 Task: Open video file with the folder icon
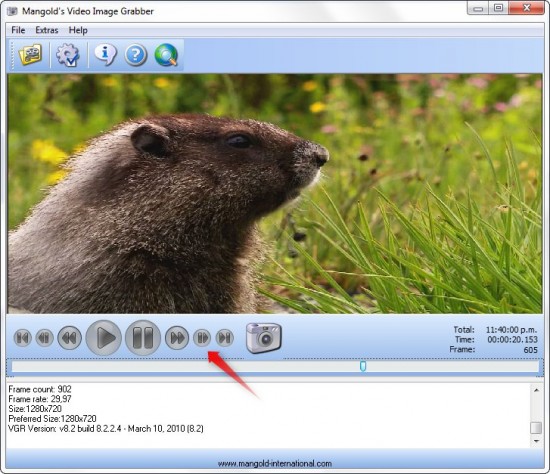[31, 55]
